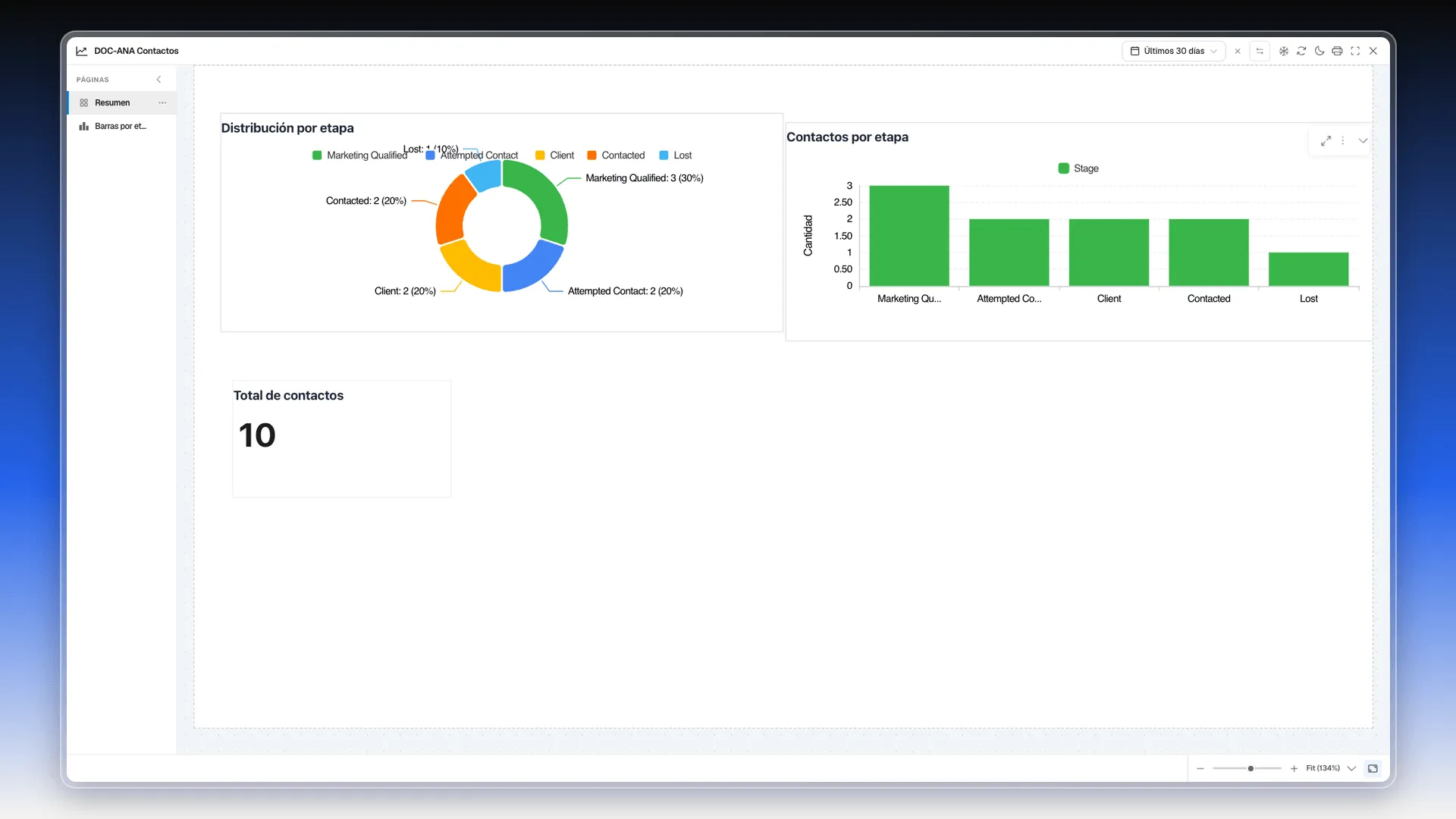This screenshot has height=819, width=1456.
Task: Close the DOC-ANA Contactos dashboard
Action: (1373, 51)
